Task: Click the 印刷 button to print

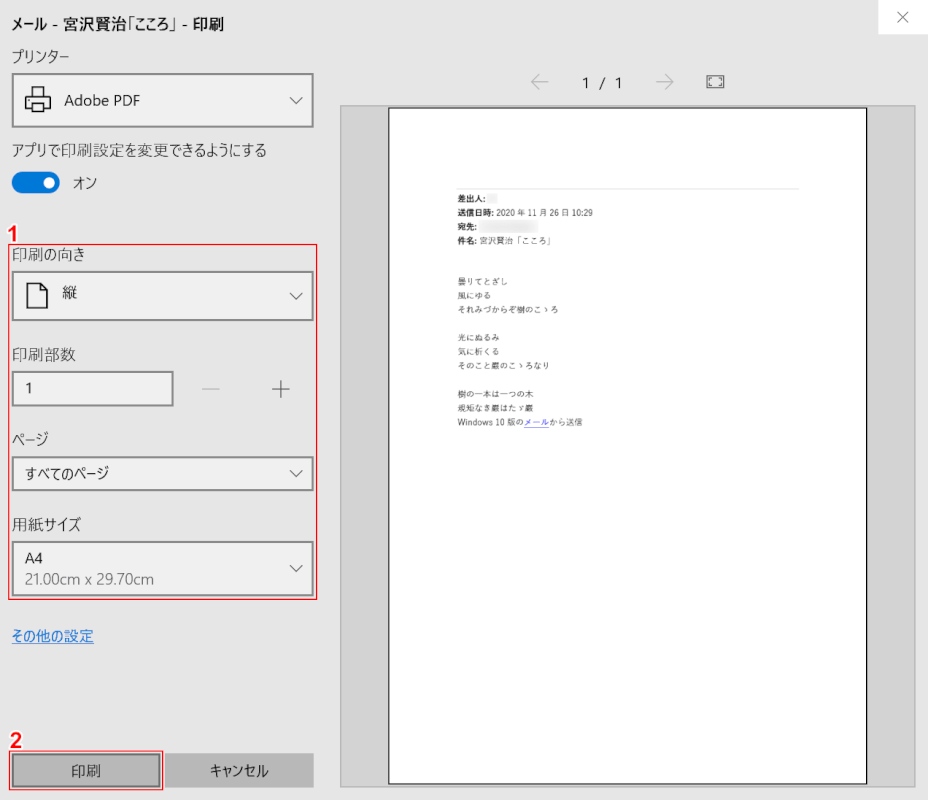Action: (x=84, y=770)
